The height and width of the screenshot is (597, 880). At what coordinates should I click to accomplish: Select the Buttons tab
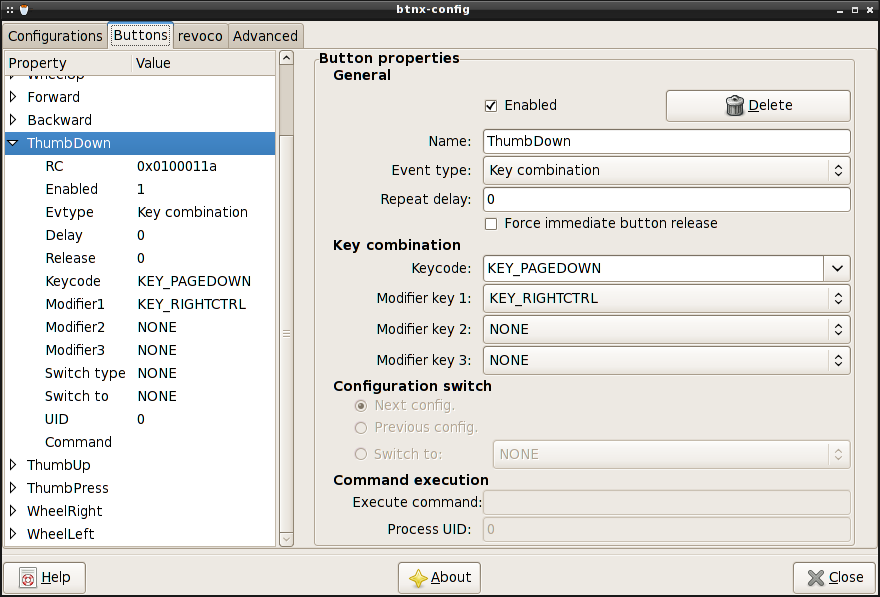[x=140, y=35]
